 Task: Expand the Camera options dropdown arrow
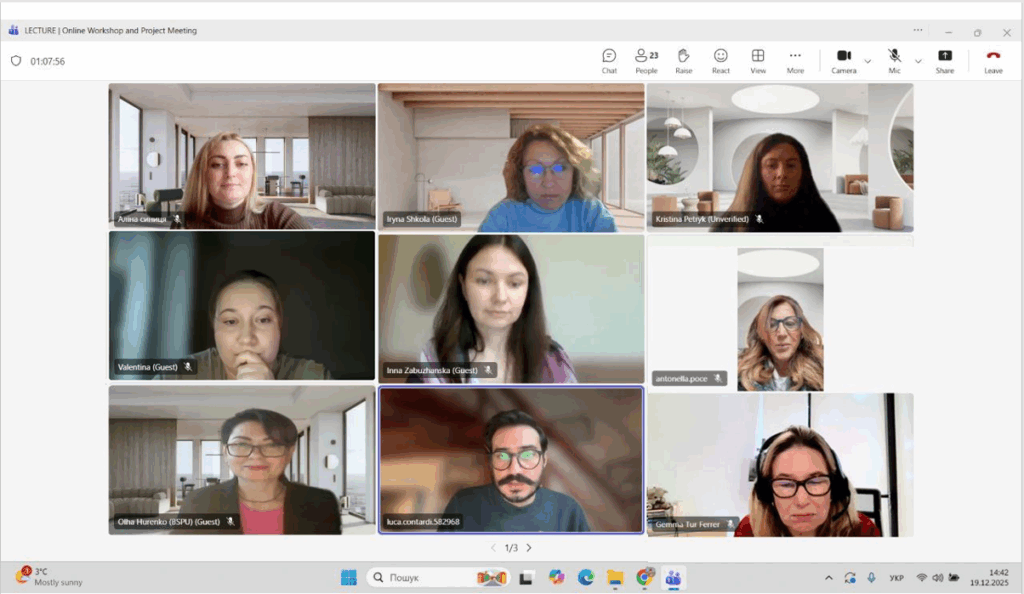tap(867, 62)
